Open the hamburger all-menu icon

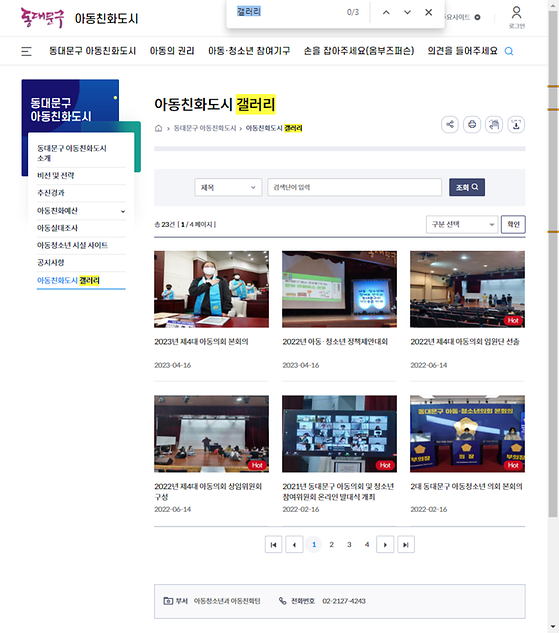point(26,51)
